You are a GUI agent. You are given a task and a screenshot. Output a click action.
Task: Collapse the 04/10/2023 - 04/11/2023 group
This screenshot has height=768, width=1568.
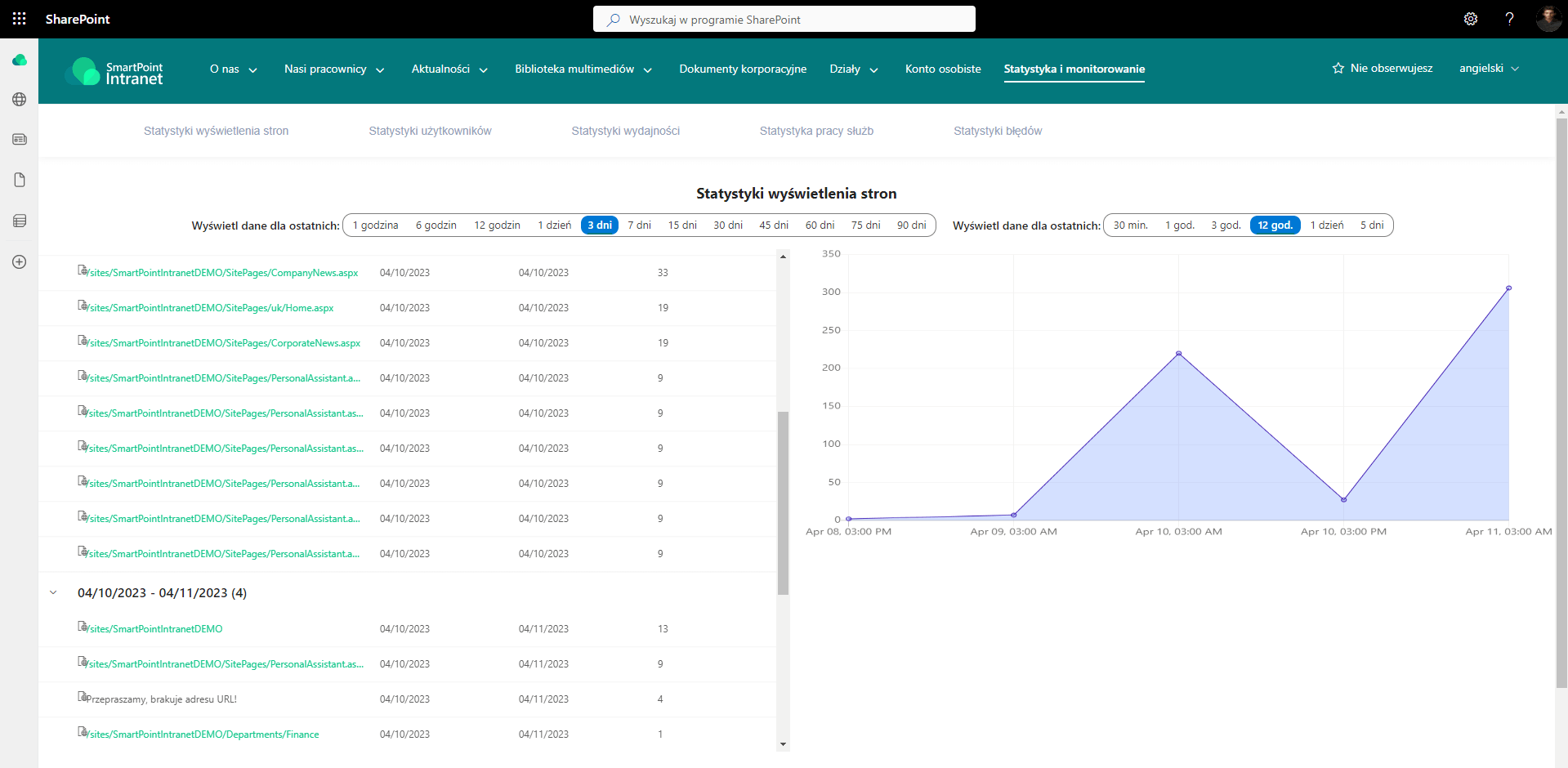coord(53,593)
